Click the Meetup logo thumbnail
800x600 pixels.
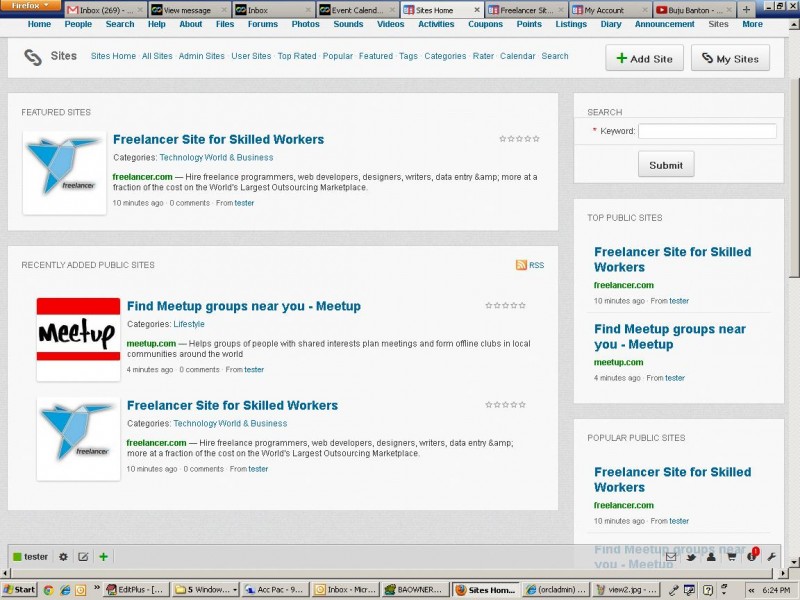tap(78, 339)
